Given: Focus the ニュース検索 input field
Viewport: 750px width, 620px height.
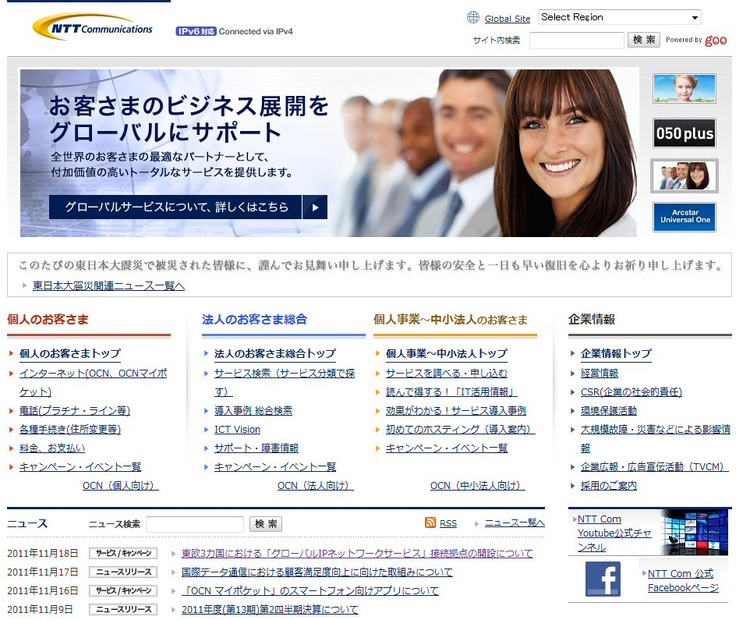Looking at the screenshot, I should click(195, 524).
